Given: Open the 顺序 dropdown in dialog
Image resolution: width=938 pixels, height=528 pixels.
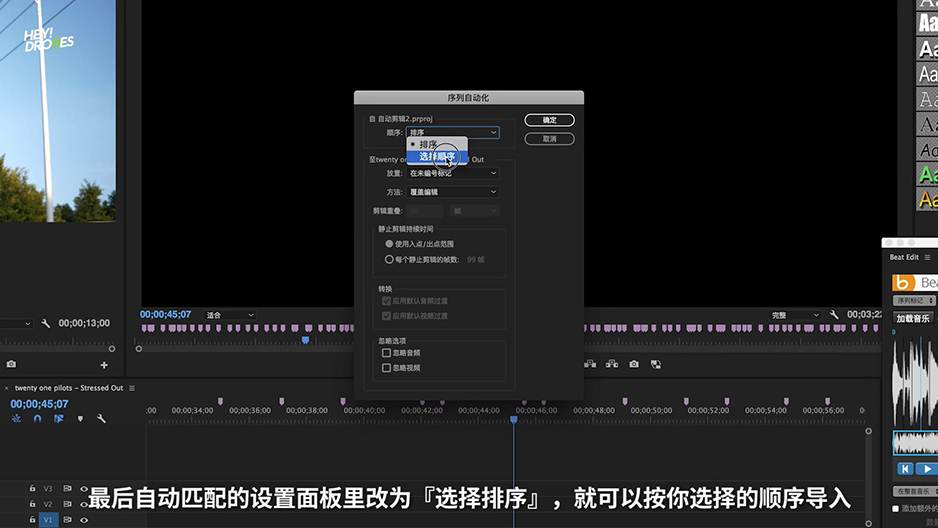Looking at the screenshot, I should pos(452,132).
